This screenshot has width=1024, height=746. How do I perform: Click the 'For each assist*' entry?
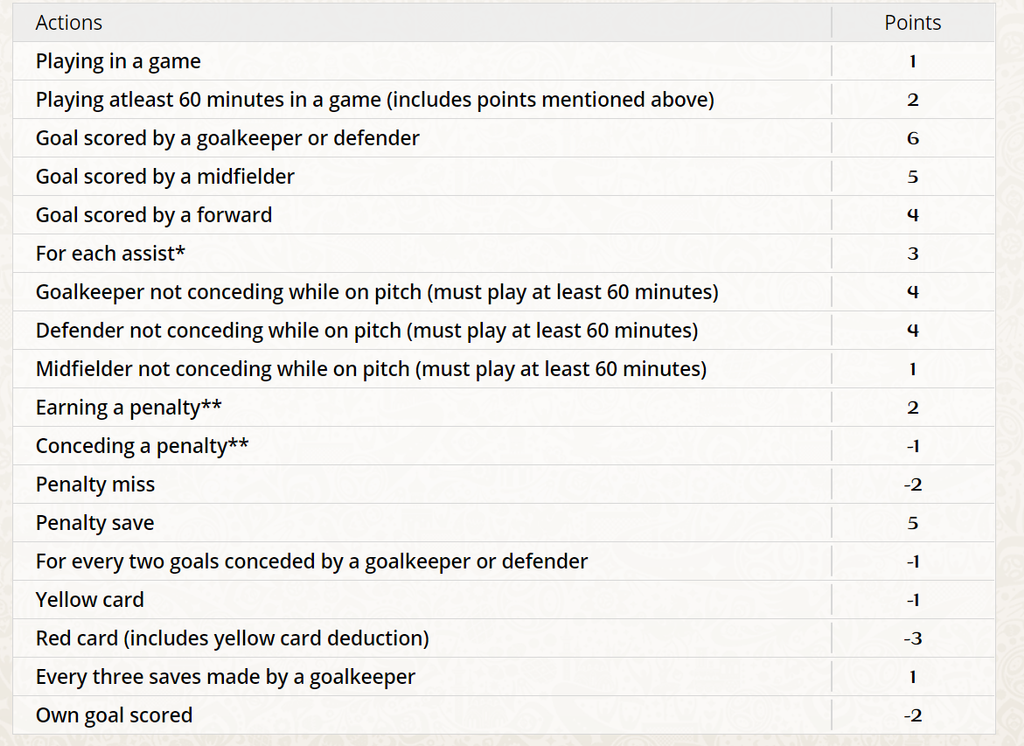[504, 253]
